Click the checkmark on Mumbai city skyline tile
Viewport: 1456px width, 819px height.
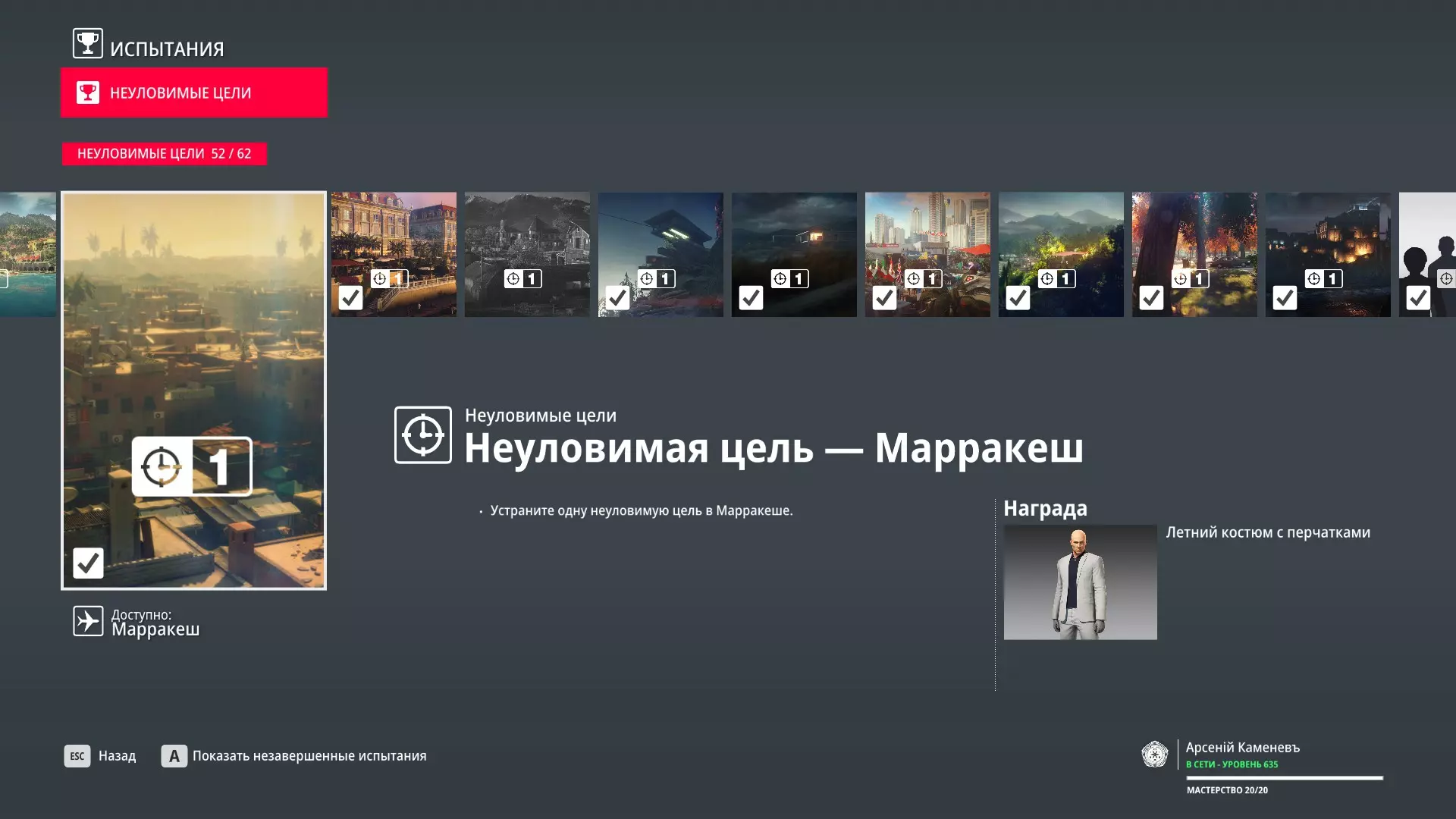[x=884, y=298]
